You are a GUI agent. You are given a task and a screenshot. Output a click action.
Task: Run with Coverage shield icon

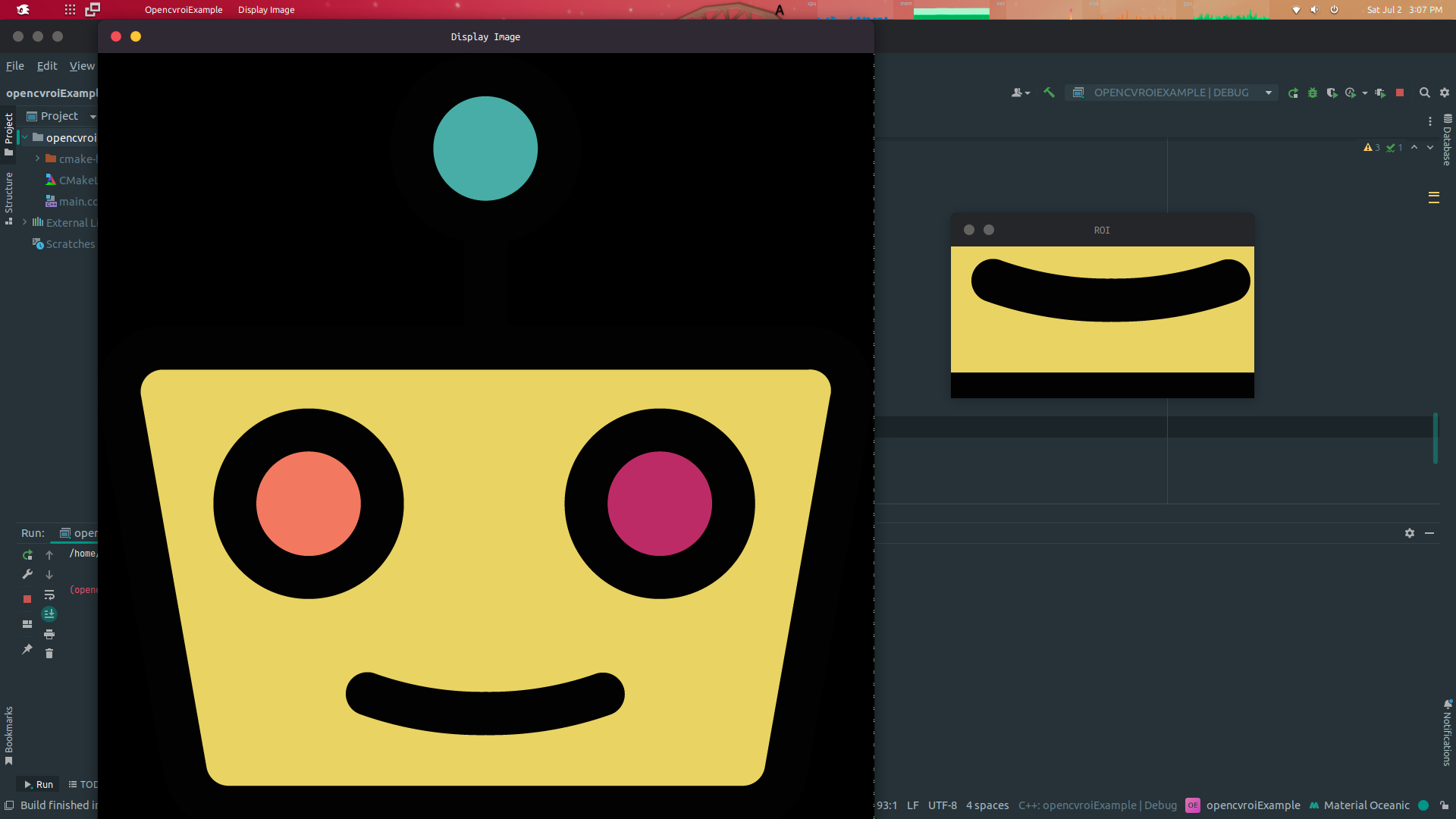tap(1332, 93)
